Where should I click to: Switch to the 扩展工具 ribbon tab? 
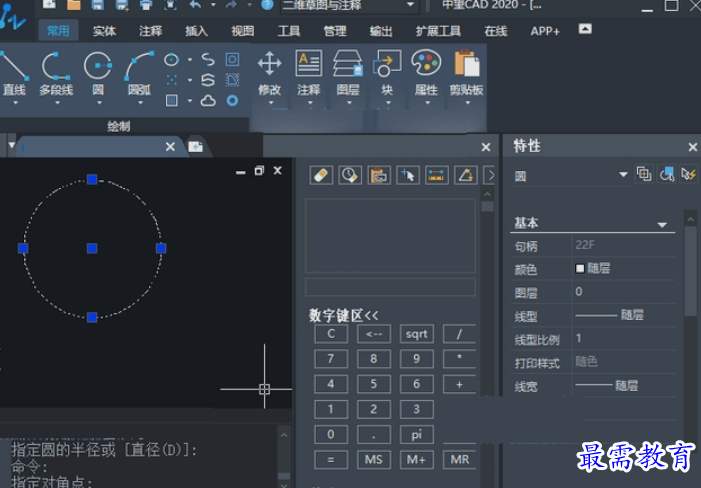pyautogui.click(x=438, y=31)
